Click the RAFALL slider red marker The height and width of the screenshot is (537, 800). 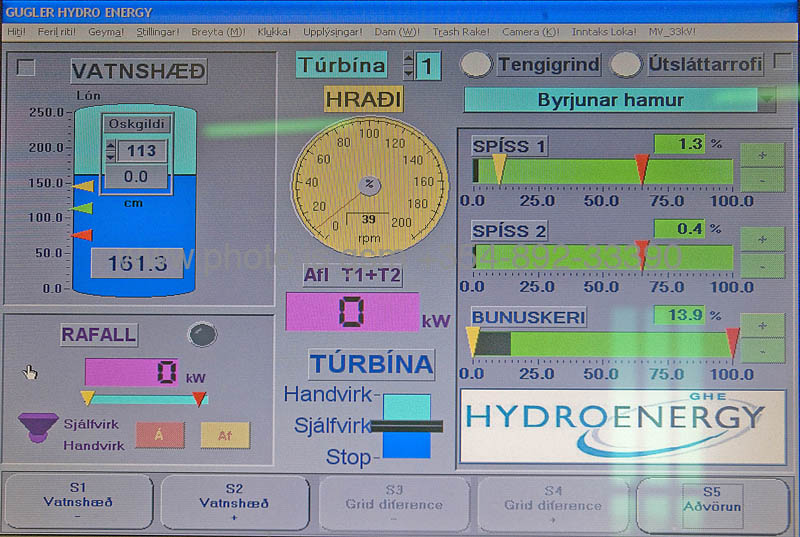click(x=199, y=399)
